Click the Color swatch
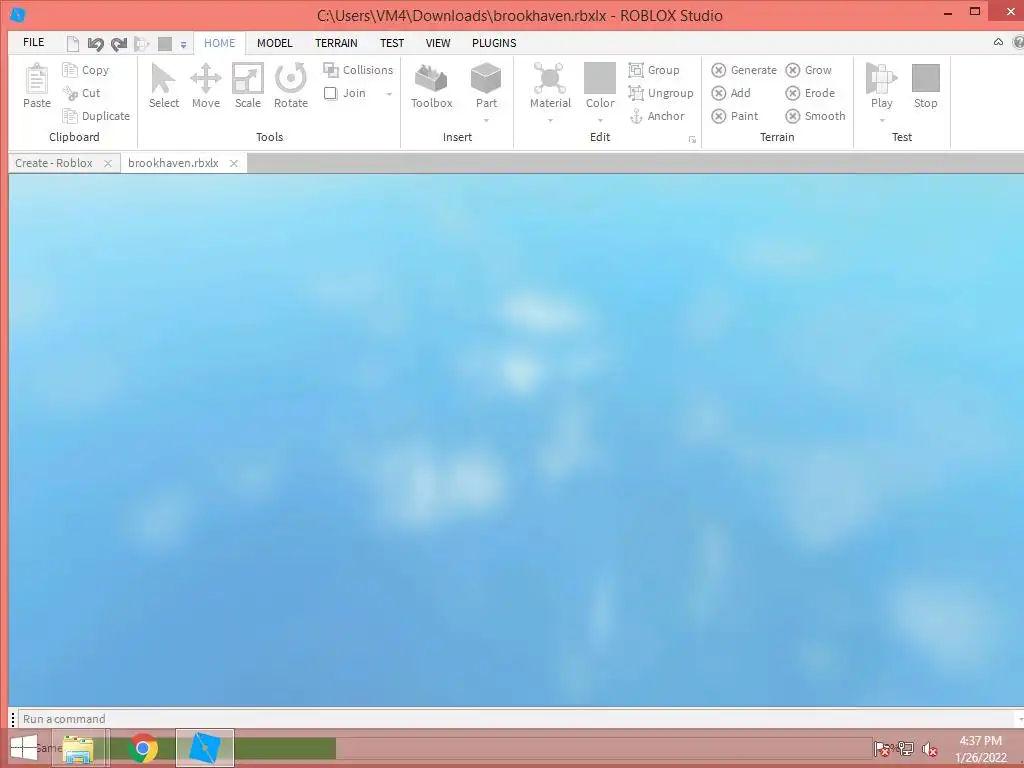1024x768 pixels. click(x=600, y=78)
